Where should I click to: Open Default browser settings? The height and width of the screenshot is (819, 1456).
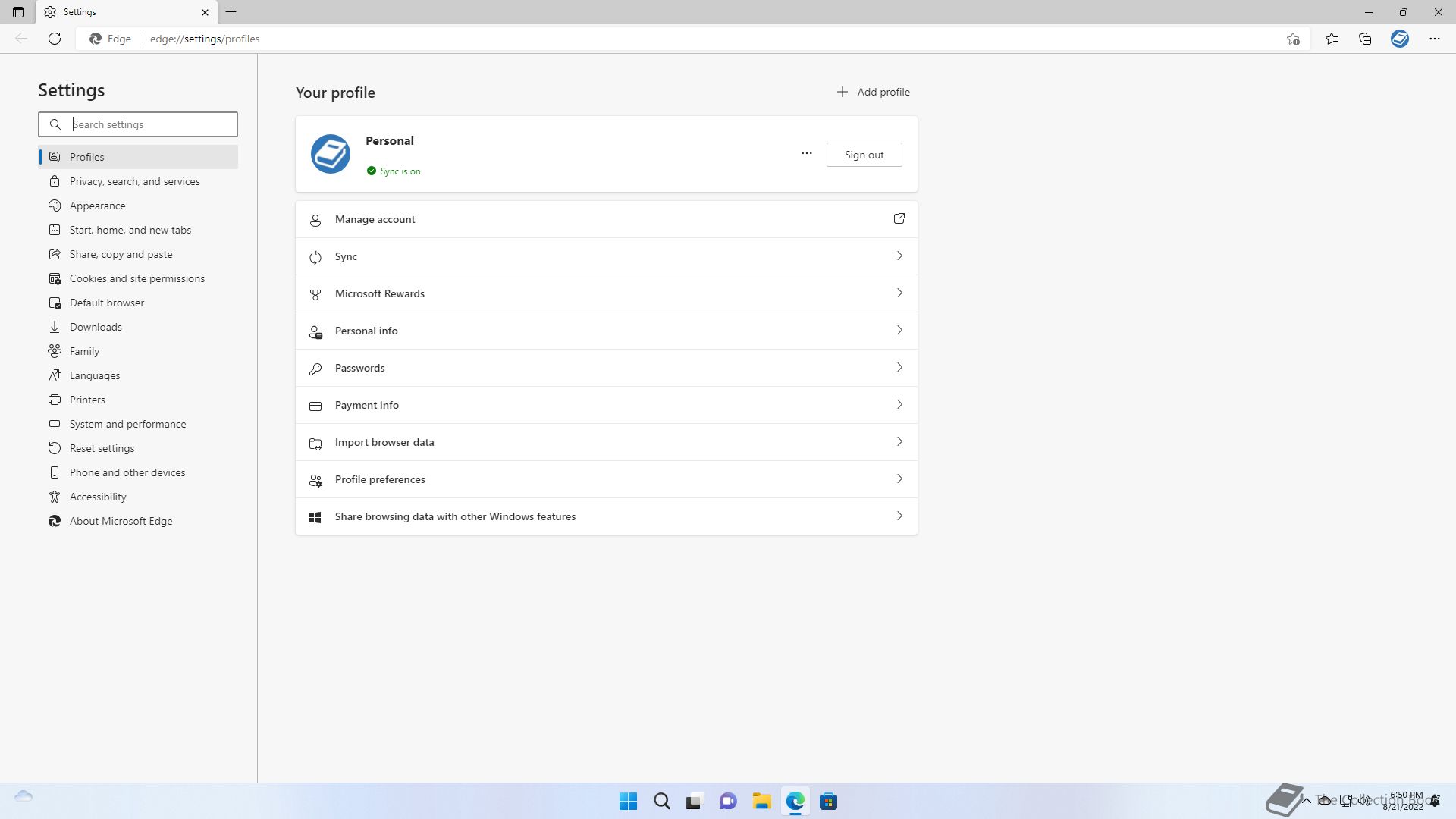tap(138, 303)
